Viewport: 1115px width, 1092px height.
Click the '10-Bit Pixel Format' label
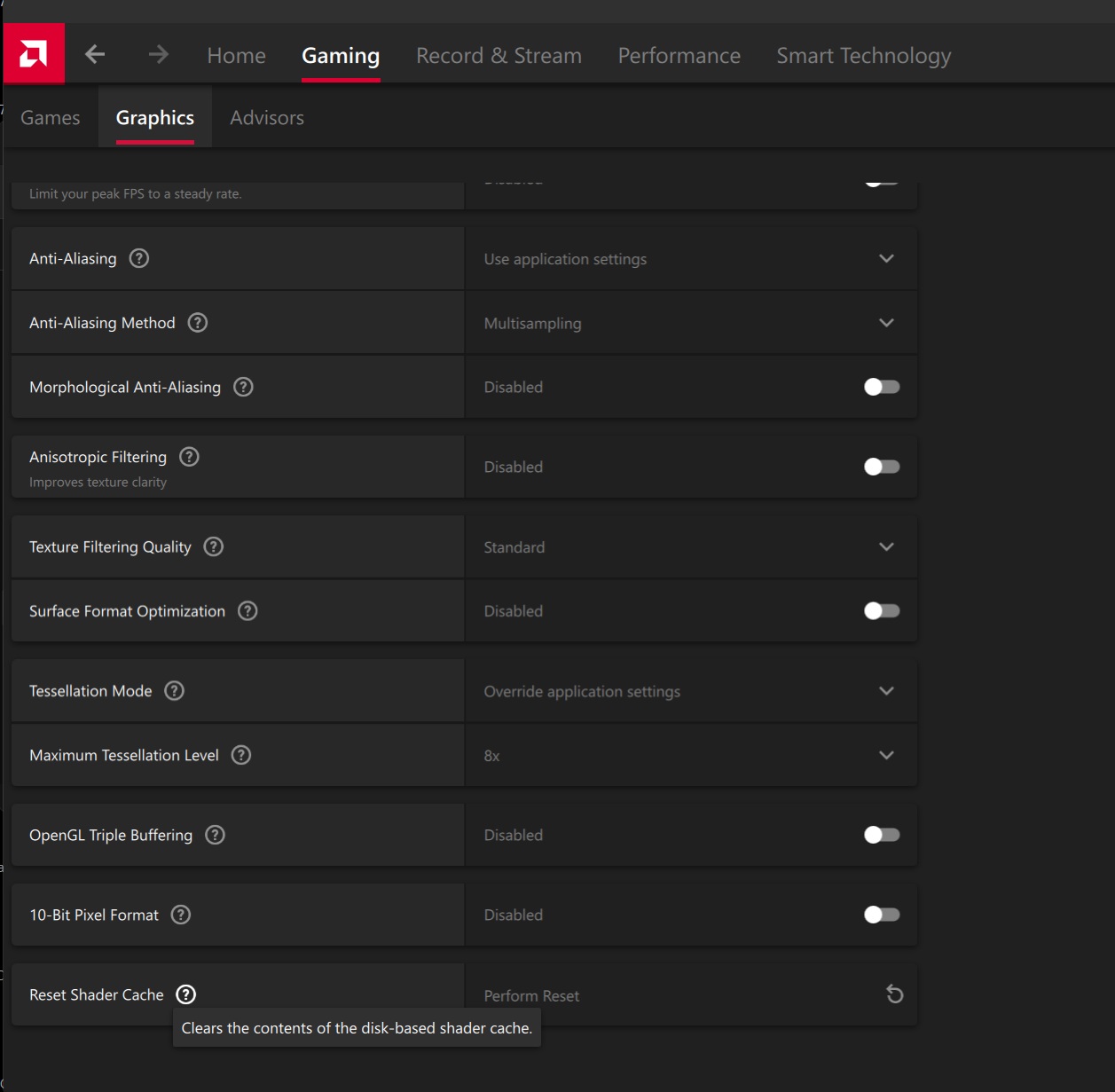[94, 915]
